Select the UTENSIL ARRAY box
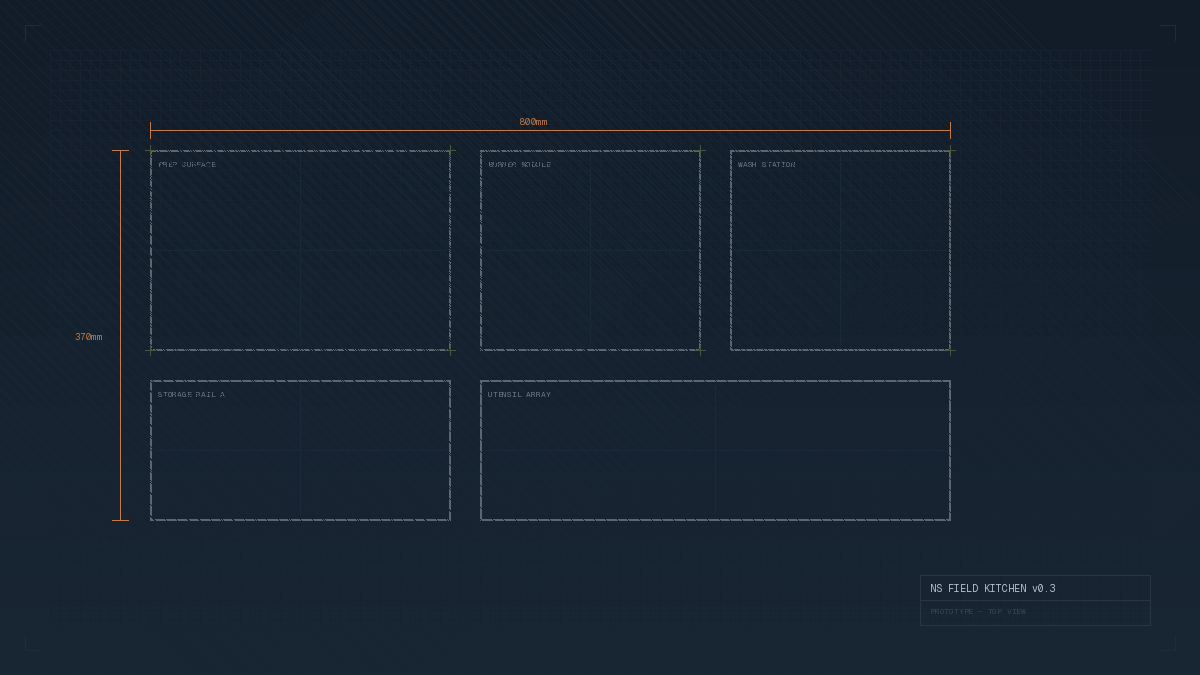 point(715,450)
